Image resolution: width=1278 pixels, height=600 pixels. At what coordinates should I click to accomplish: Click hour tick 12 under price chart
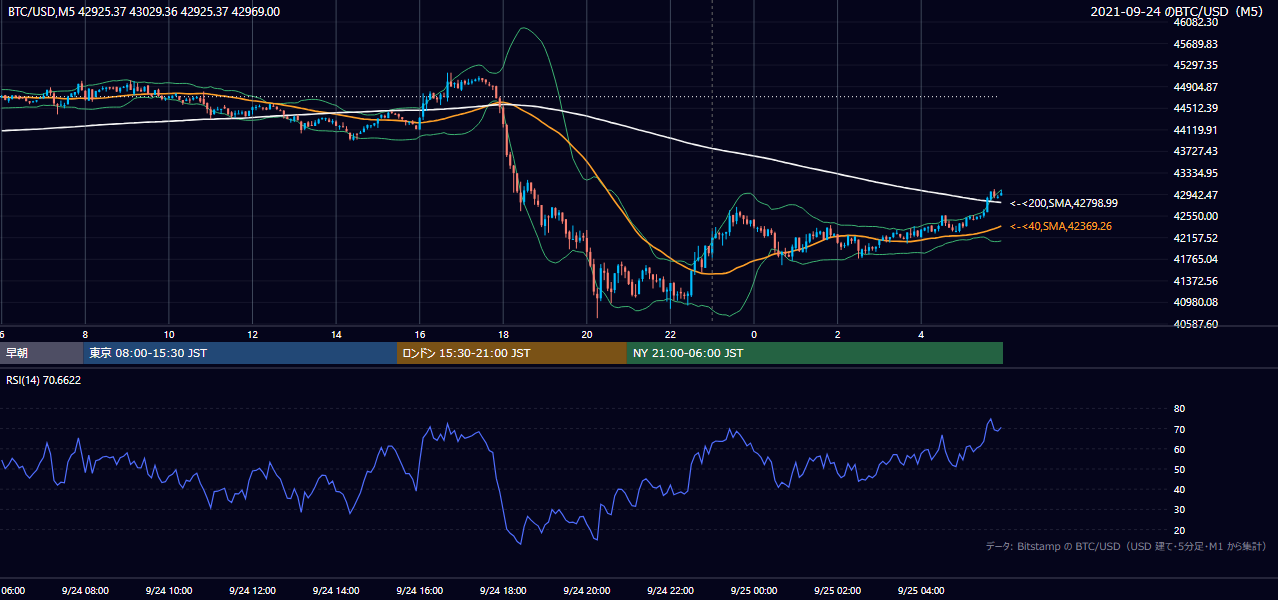(x=252, y=334)
